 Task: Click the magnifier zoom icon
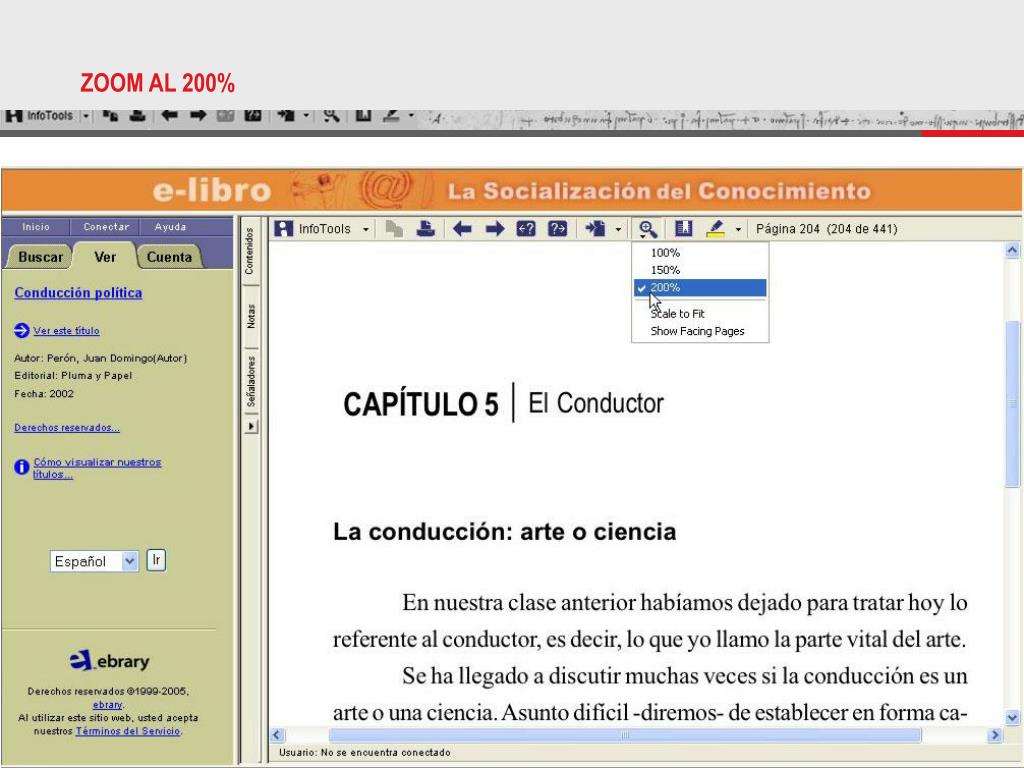point(647,229)
